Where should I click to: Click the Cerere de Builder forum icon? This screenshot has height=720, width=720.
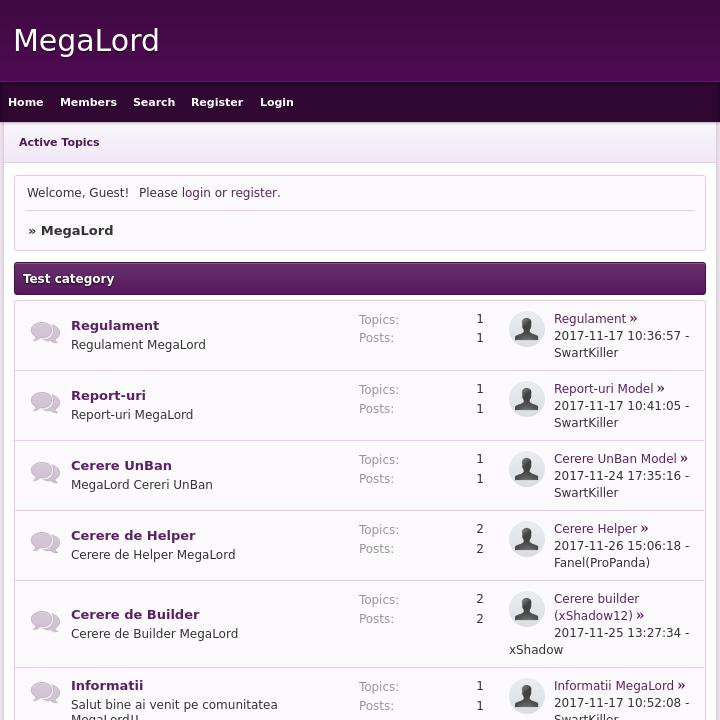tap(45, 621)
